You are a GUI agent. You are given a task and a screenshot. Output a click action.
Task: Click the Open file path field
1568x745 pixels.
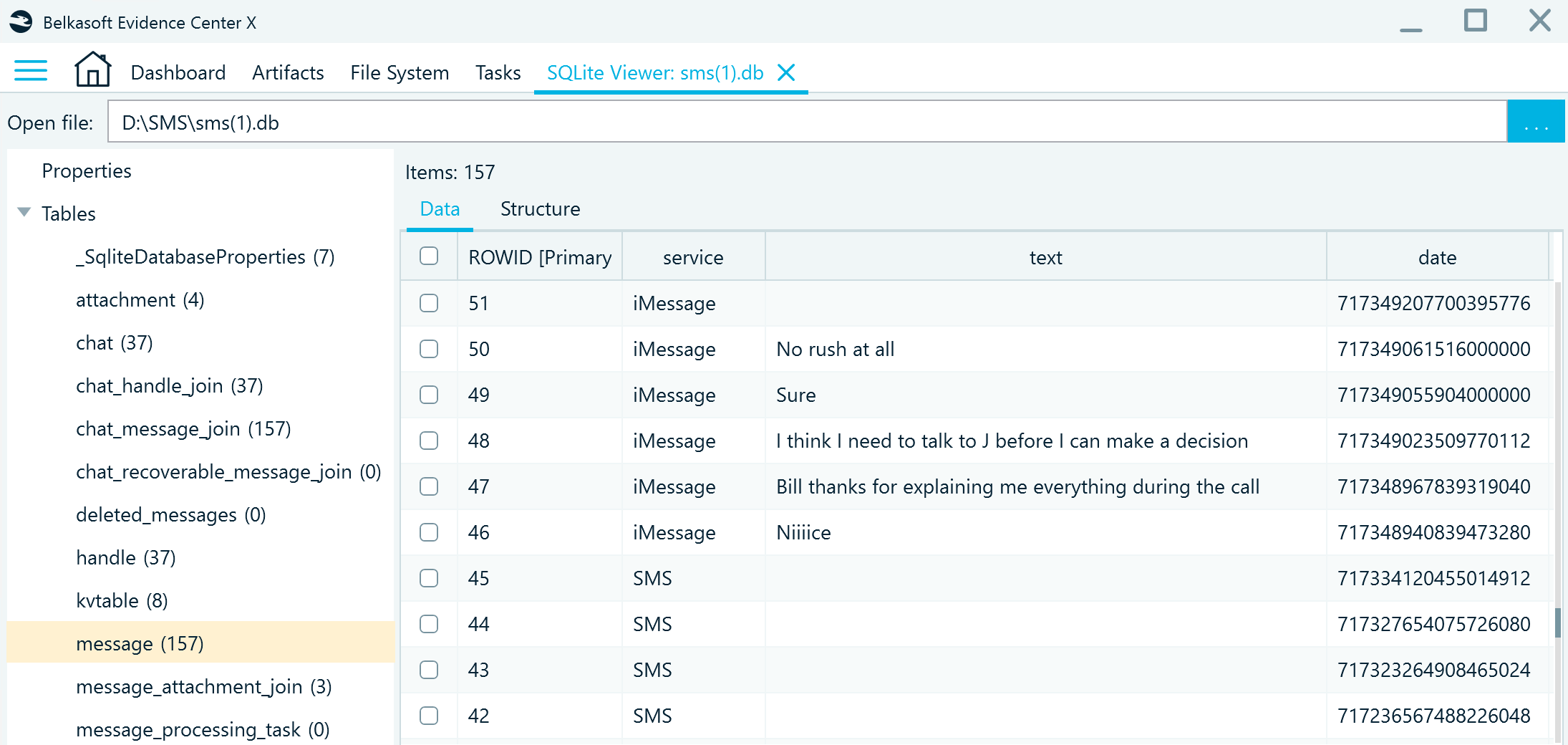tap(807, 122)
